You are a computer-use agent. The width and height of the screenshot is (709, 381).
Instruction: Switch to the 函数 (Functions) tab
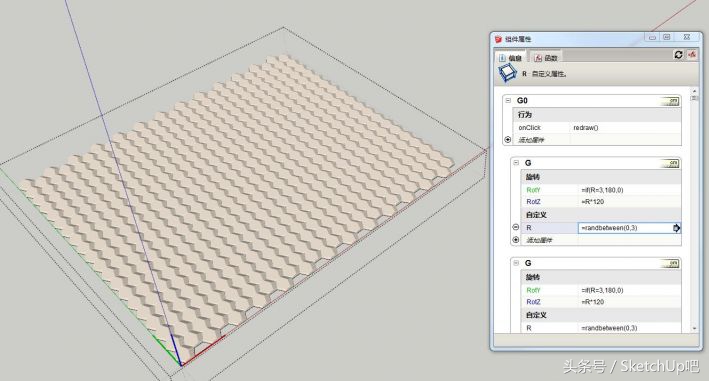[546, 57]
